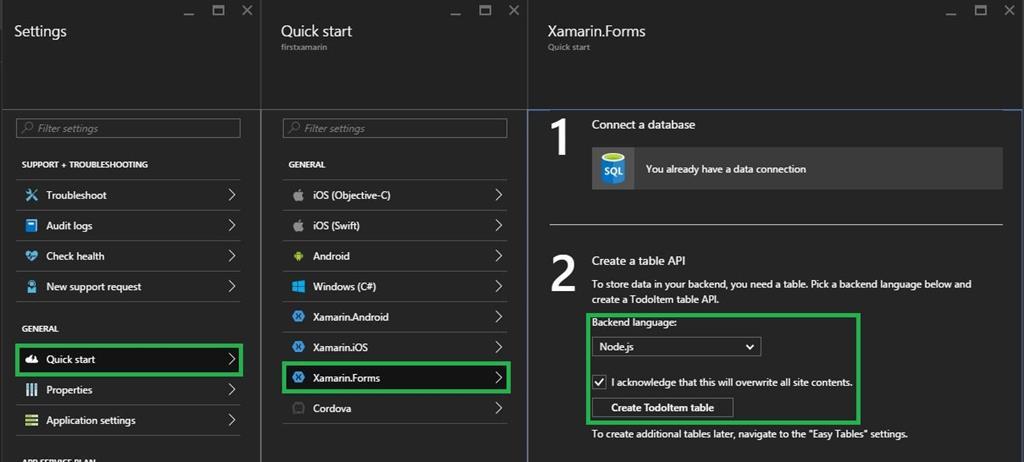Click the Audit logs icon
This screenshot has width=1024, height=462.
(x=31, y=226)
